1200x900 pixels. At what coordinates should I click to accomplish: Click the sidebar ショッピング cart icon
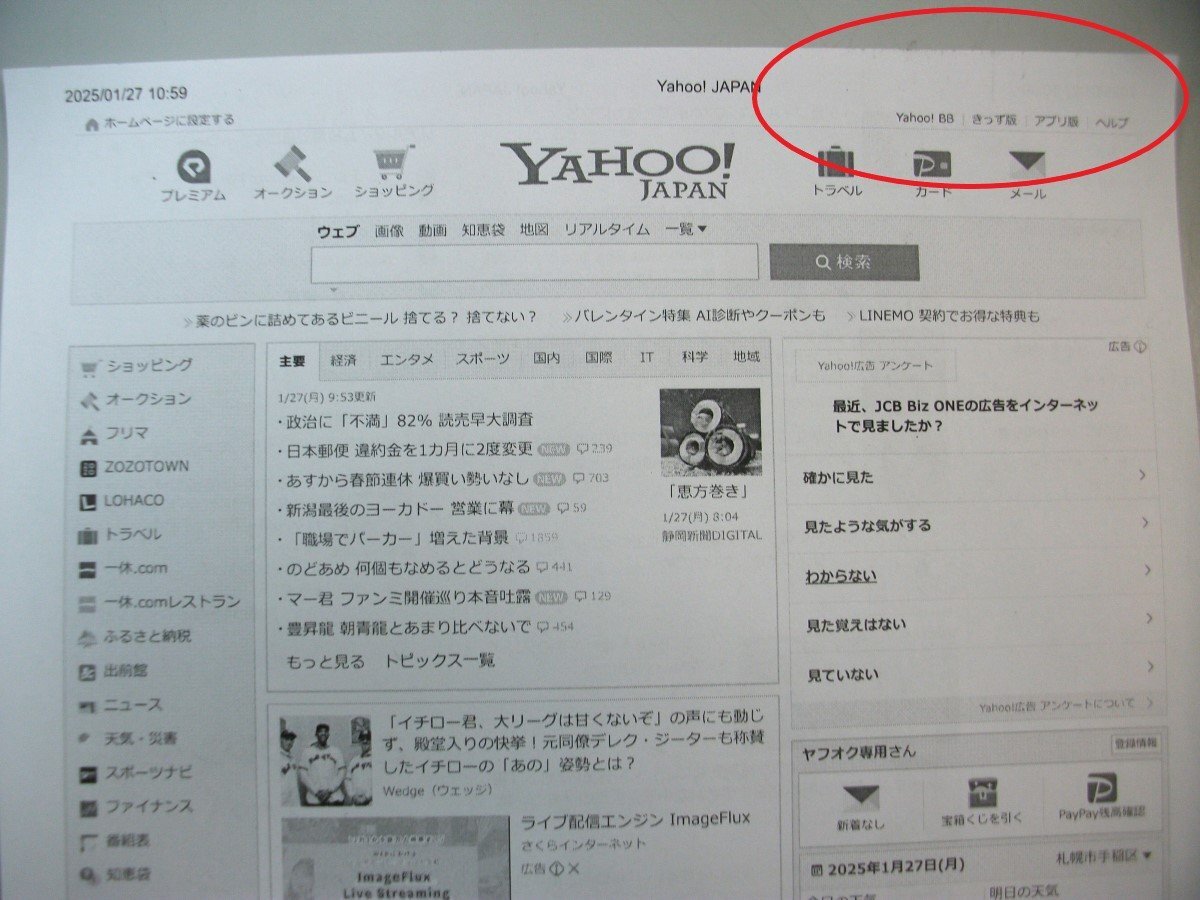click(91, 367)
